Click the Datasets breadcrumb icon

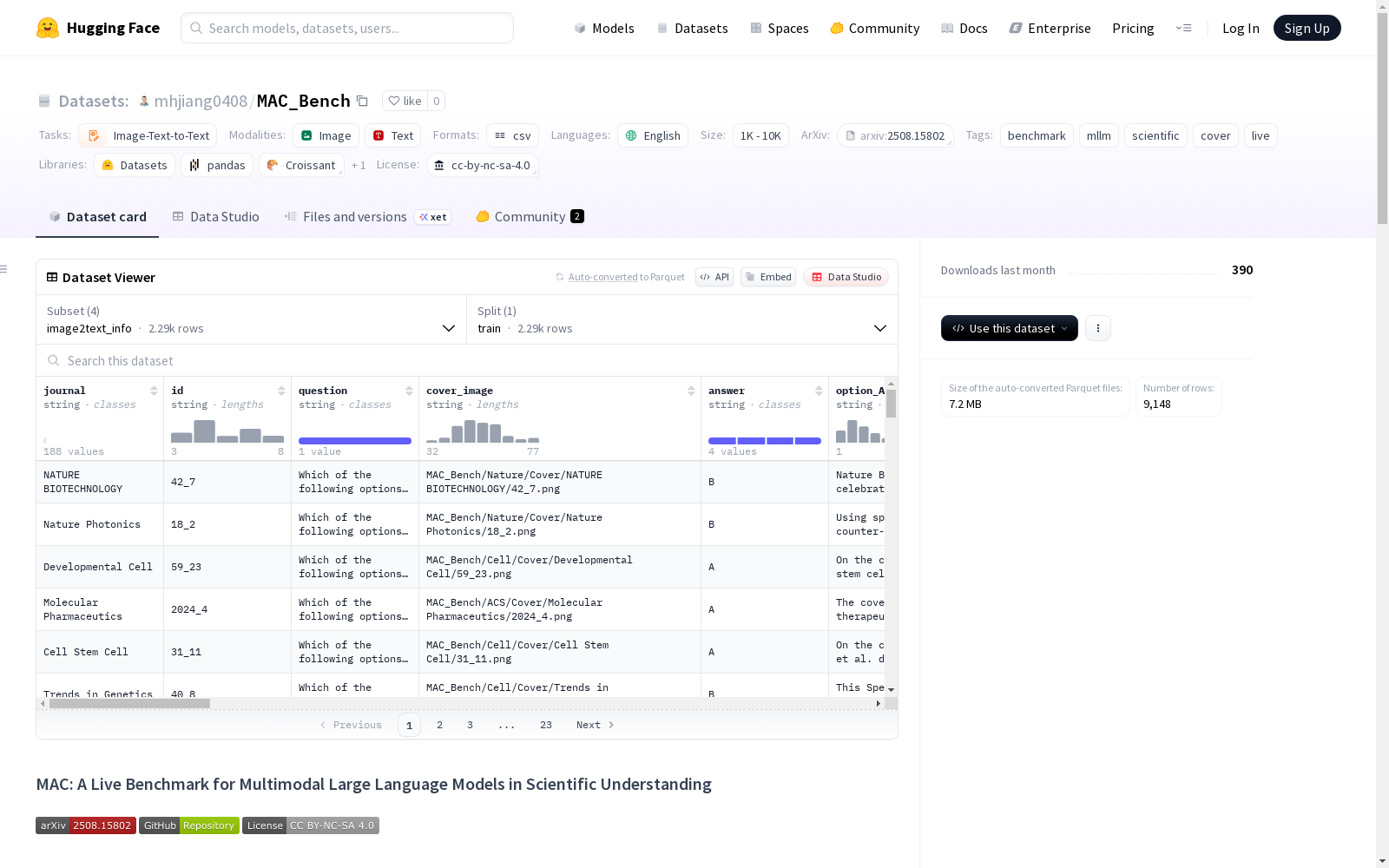click(44, 102)
